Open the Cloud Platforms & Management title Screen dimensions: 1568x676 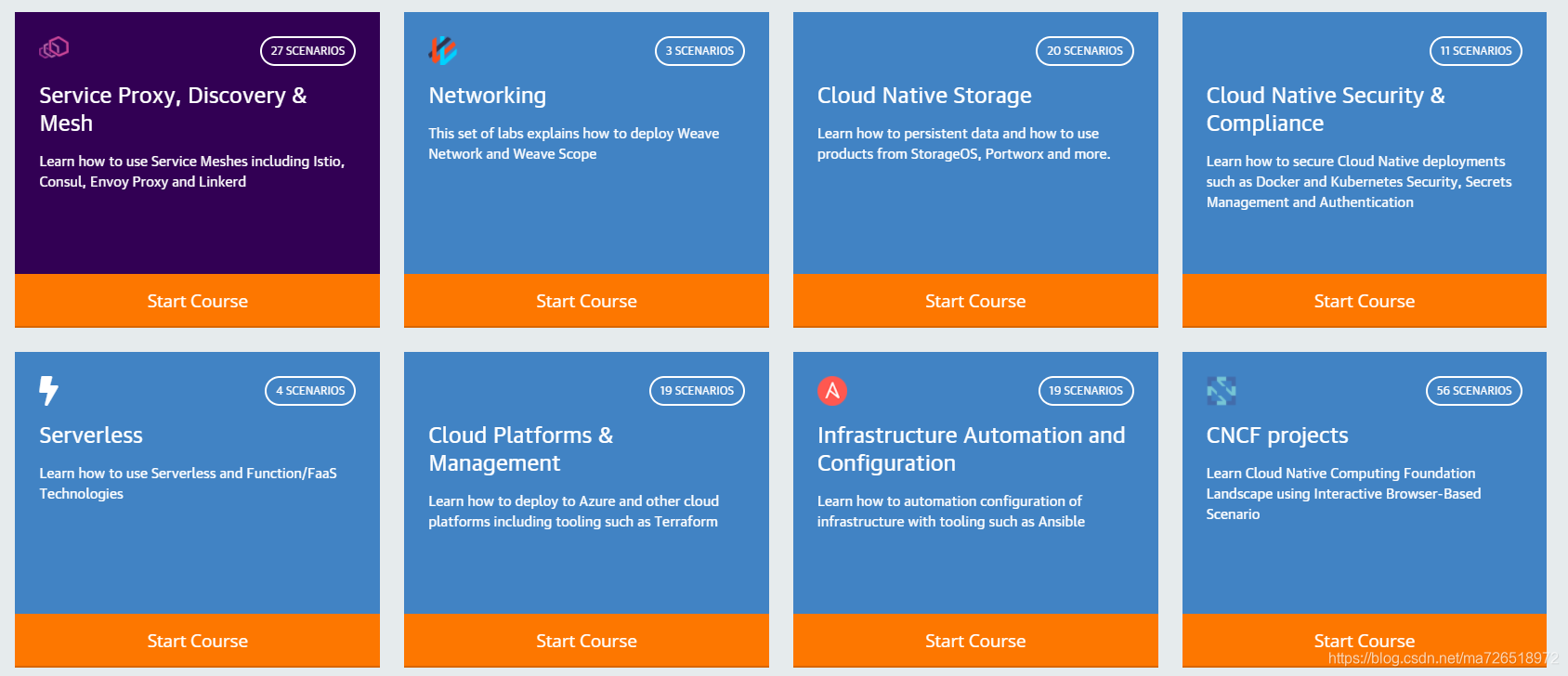click(521, 449)
